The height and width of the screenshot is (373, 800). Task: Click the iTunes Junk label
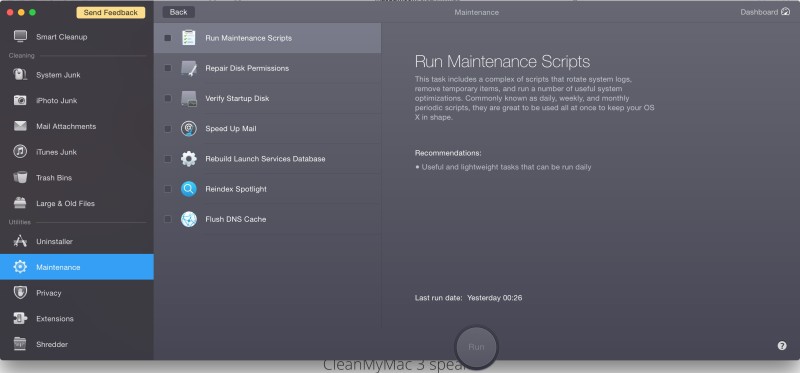click(x=56, y=152)
